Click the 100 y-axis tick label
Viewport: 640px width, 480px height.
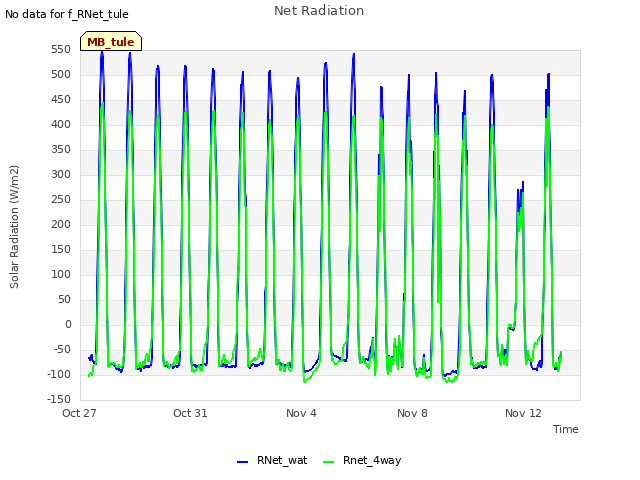[61, 274]
